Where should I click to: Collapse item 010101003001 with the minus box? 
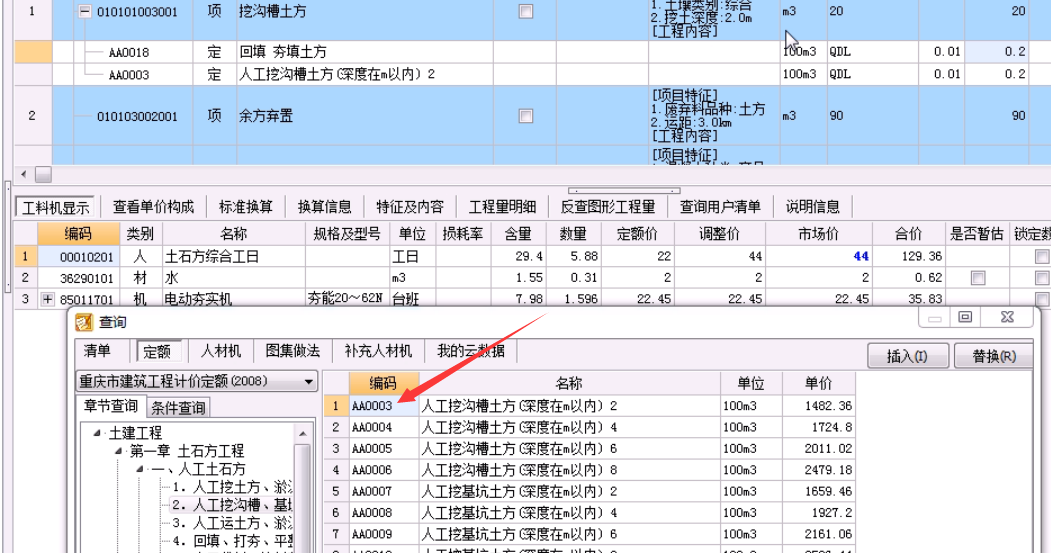[84, 11]
